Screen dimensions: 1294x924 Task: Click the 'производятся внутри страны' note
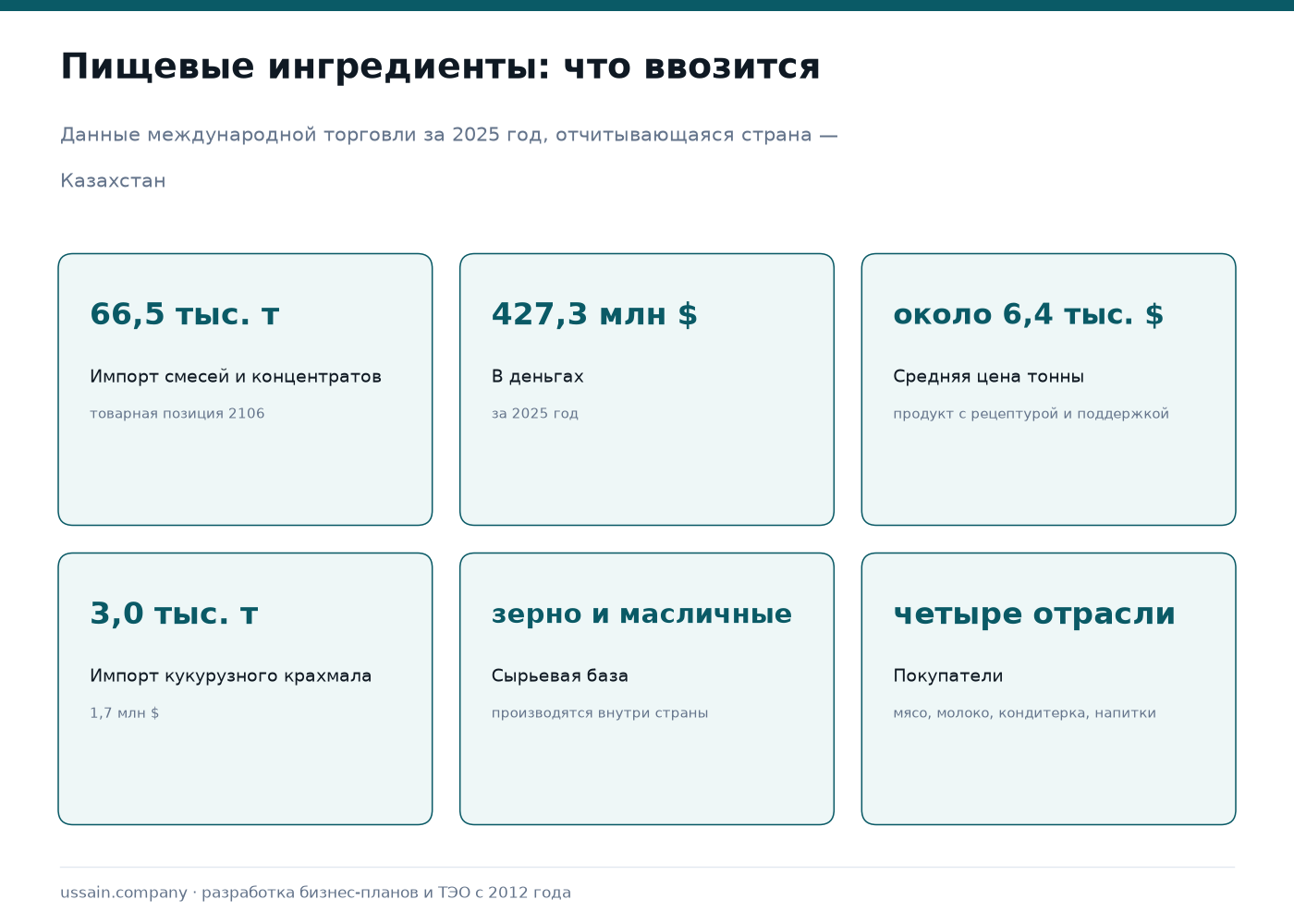(x=600, y=713)
